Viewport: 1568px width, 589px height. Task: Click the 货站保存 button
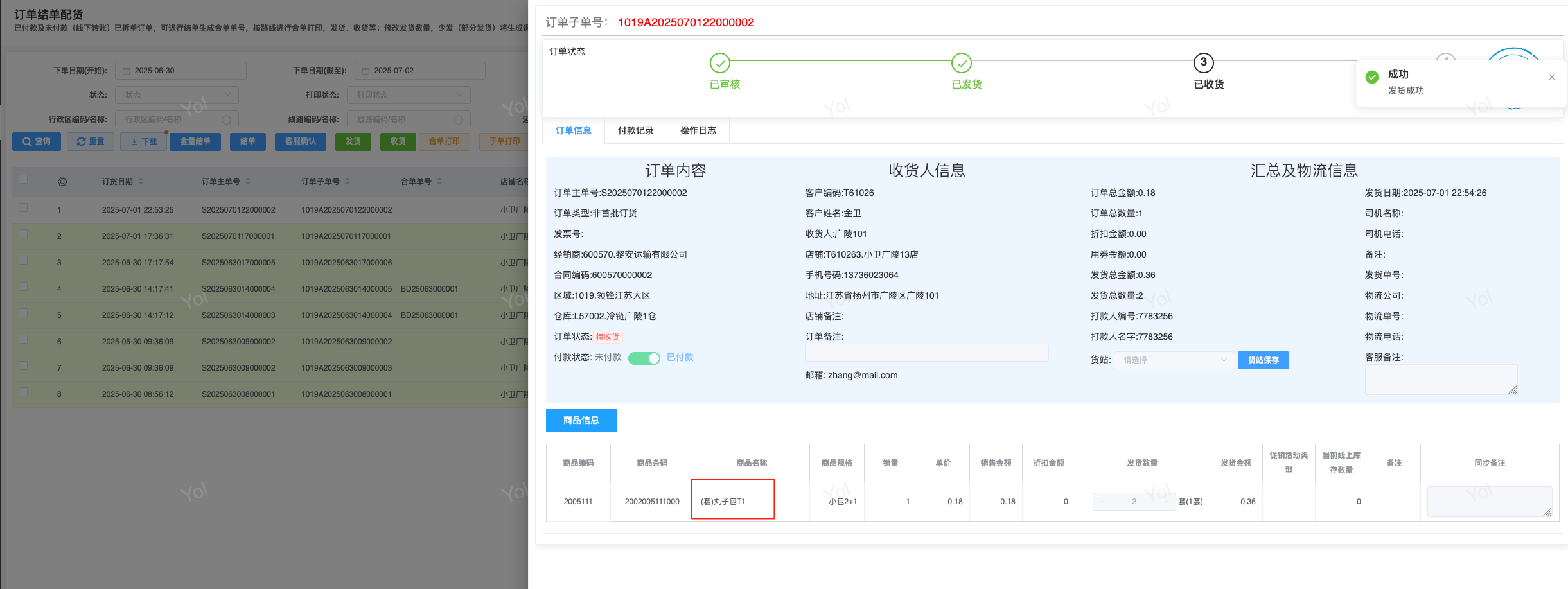pyautogui.click(x=1263, y=360)
